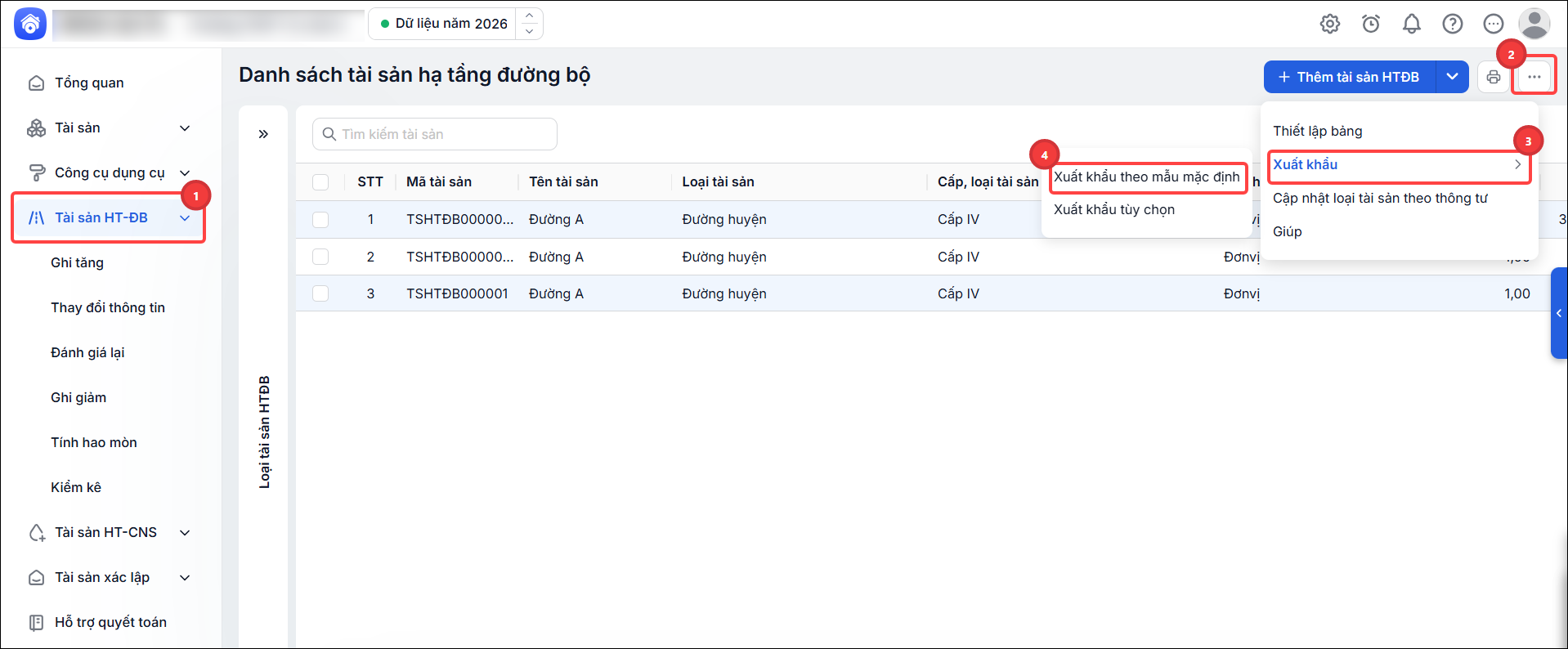
Task: Click the Tài sản cubes icon
Action: (x=37, y=128)
